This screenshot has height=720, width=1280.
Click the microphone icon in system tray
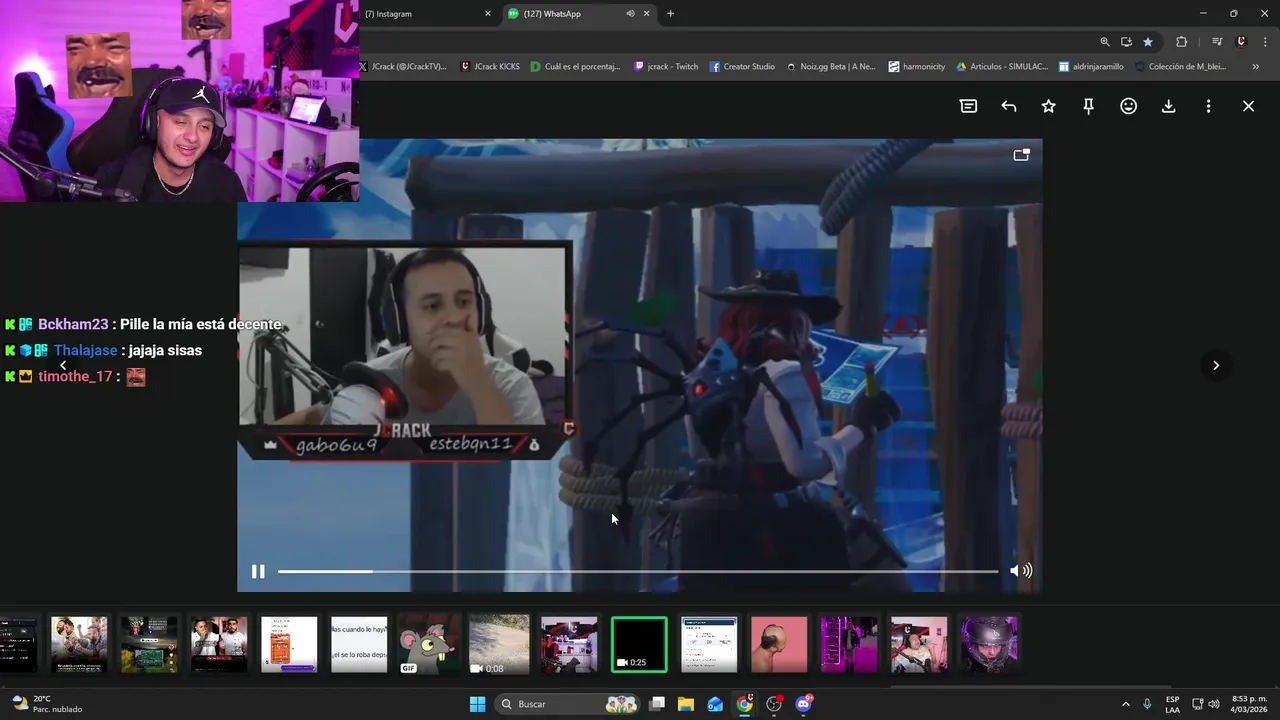pos(1147,704)
